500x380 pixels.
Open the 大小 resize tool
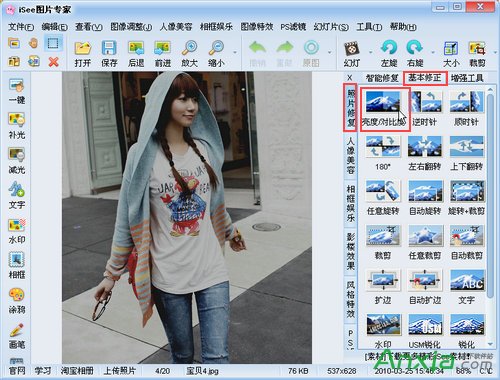451,53
